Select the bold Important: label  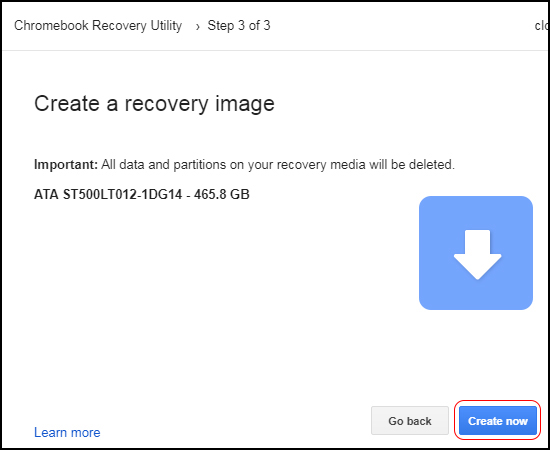tap(66, 164)
